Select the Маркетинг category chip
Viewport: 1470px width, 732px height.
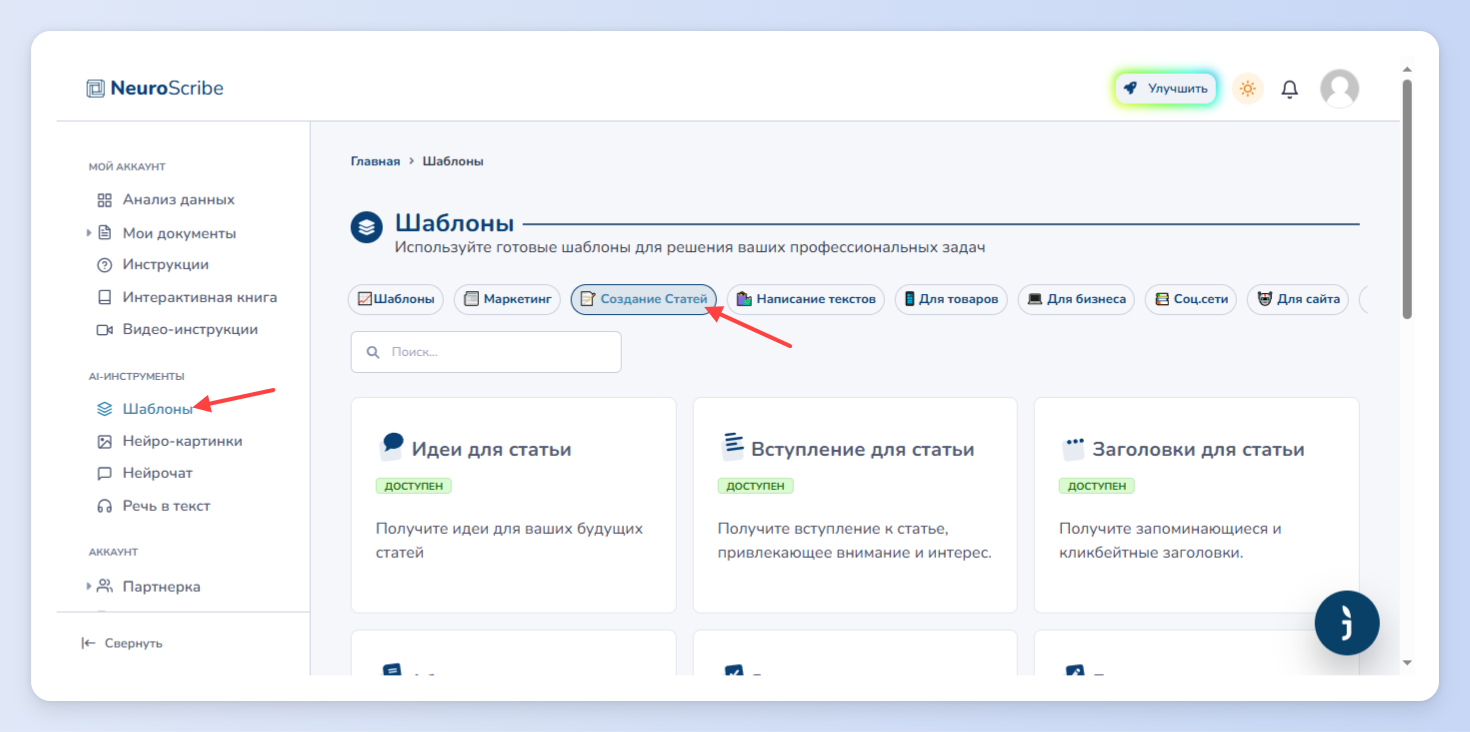pos(507,299)
